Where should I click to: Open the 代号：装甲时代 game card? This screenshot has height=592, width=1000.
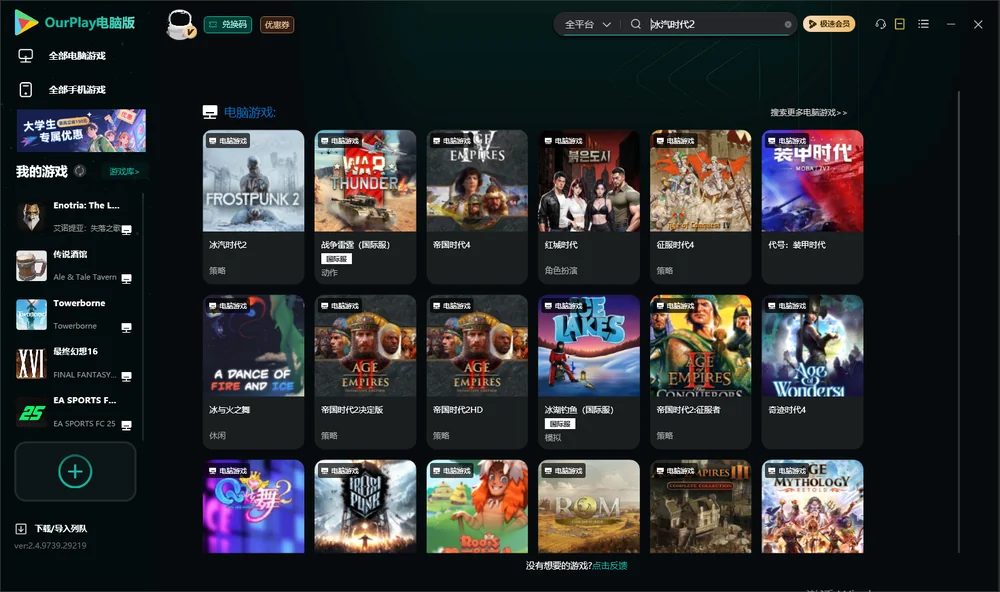point(812,207)
